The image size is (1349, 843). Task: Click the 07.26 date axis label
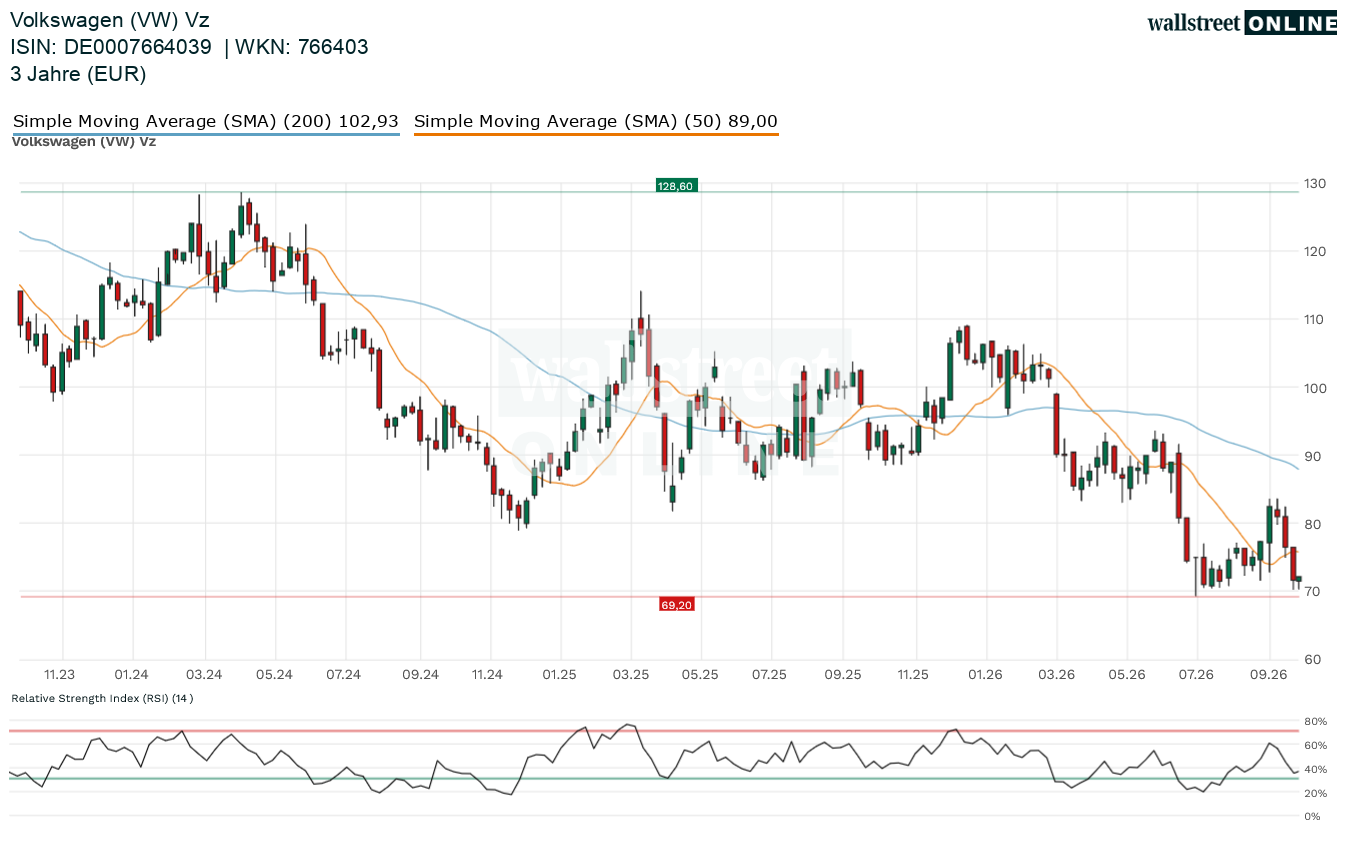pos(1196,675)
